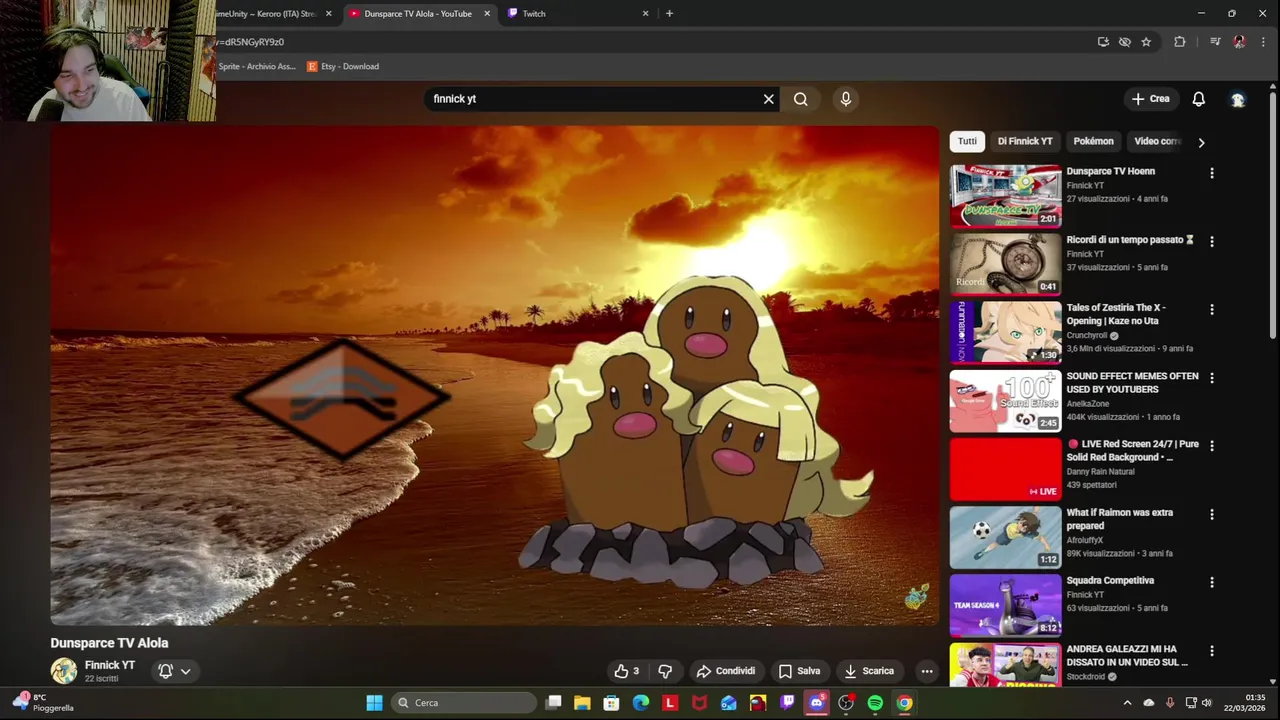This screenshot has height=720, width=1280.
Task: Open Sprite - Archivio bookmark
Action: tap(257, 66)
